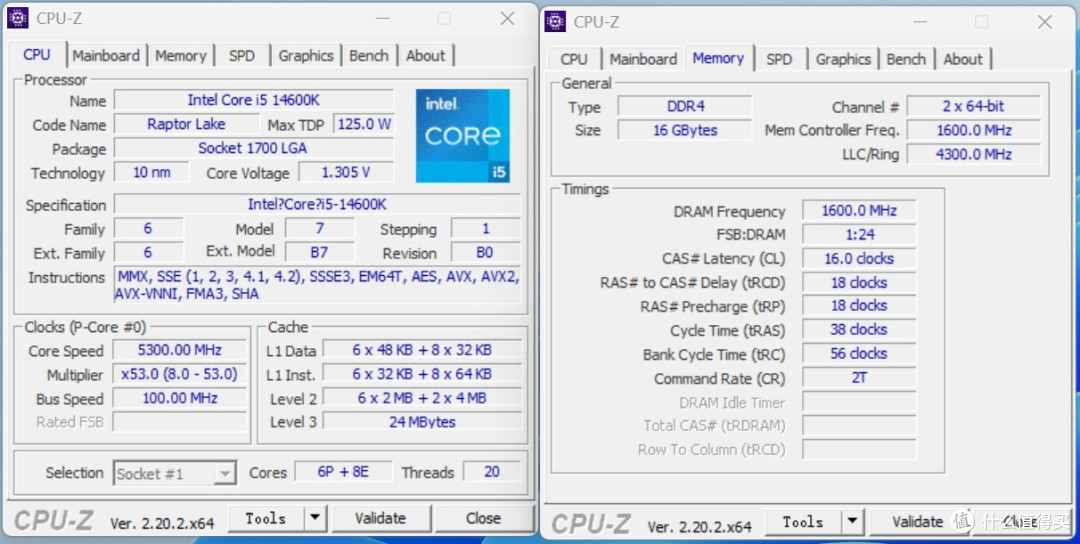Open the About tab in the right window
The image size is (1080, 544).
tap(962, 59)
